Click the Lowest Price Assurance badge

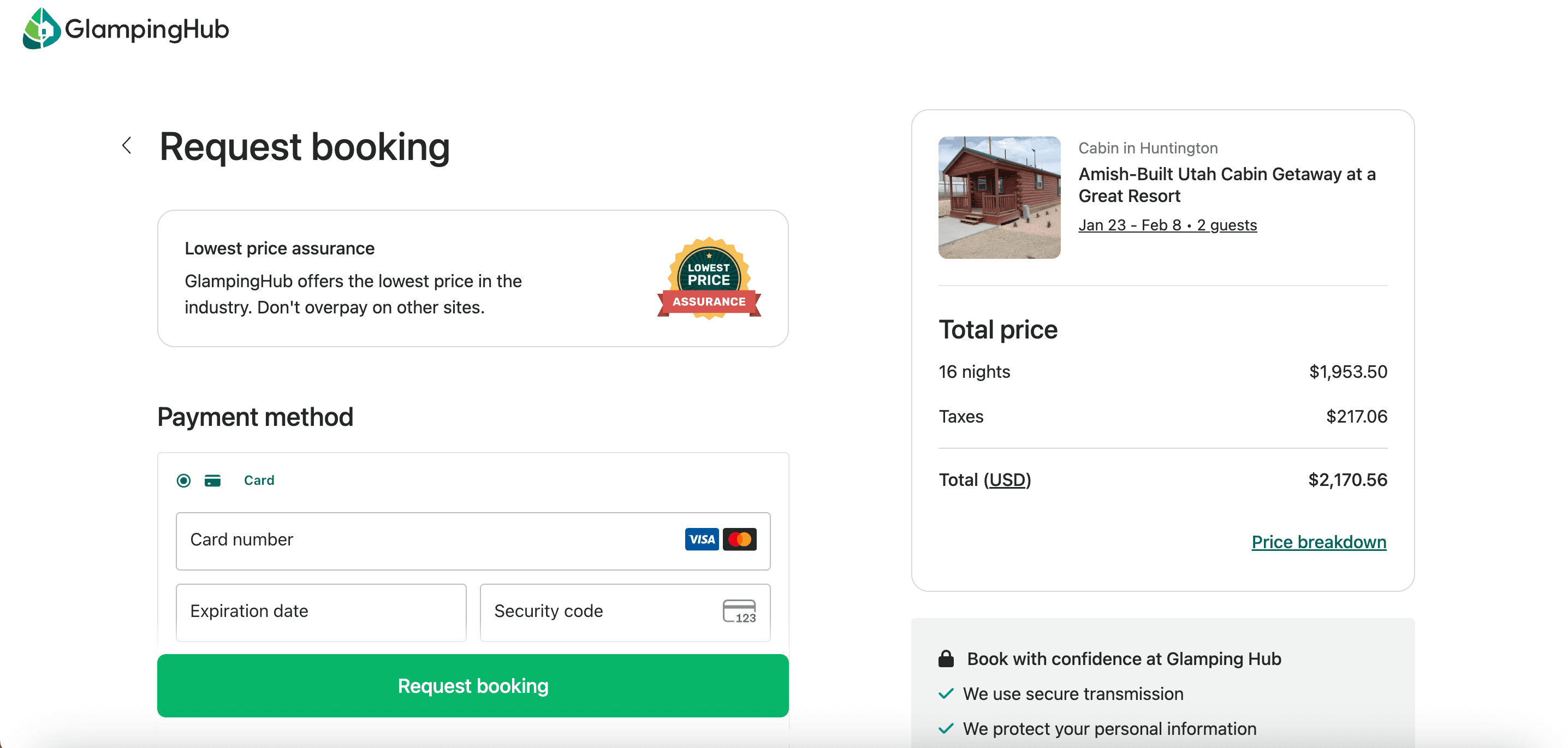[x=709, y=280]
